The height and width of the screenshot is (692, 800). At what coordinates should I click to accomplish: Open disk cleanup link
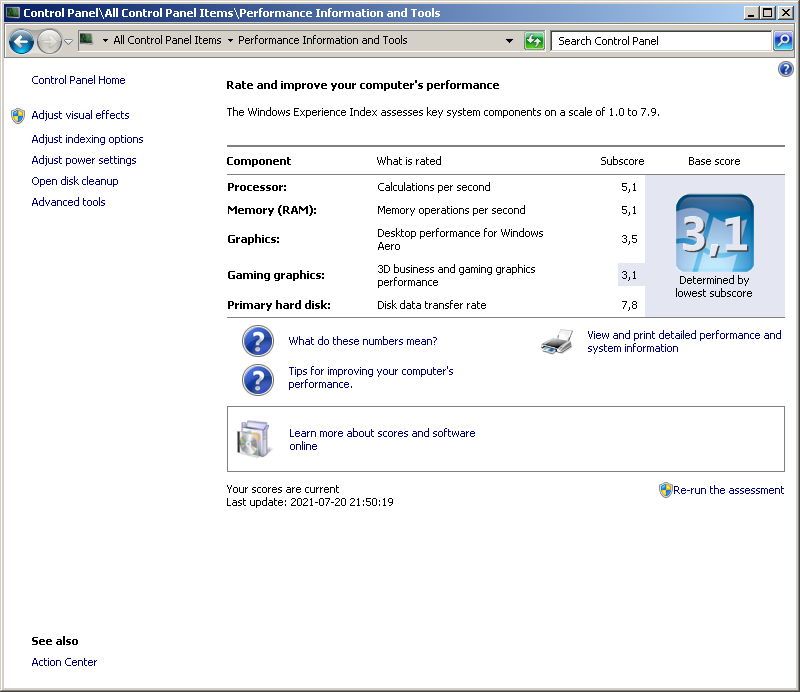pyautogui.click(x=74, y=181)
